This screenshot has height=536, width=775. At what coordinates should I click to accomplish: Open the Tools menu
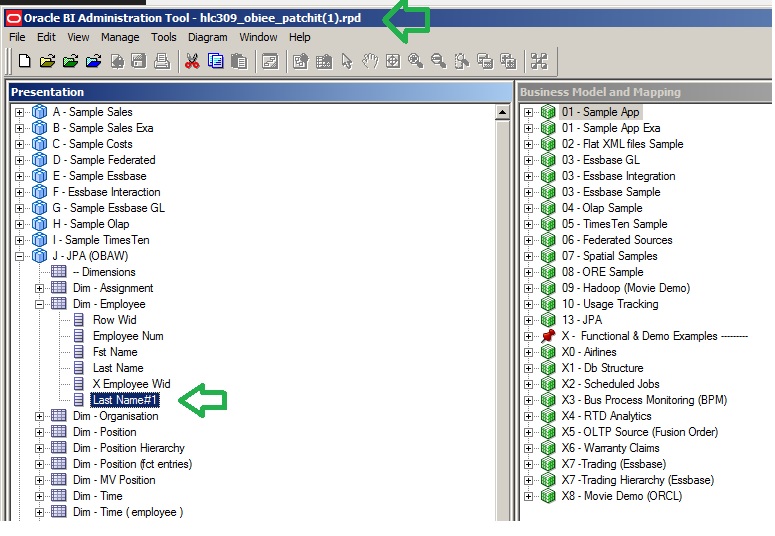(164, 37)
